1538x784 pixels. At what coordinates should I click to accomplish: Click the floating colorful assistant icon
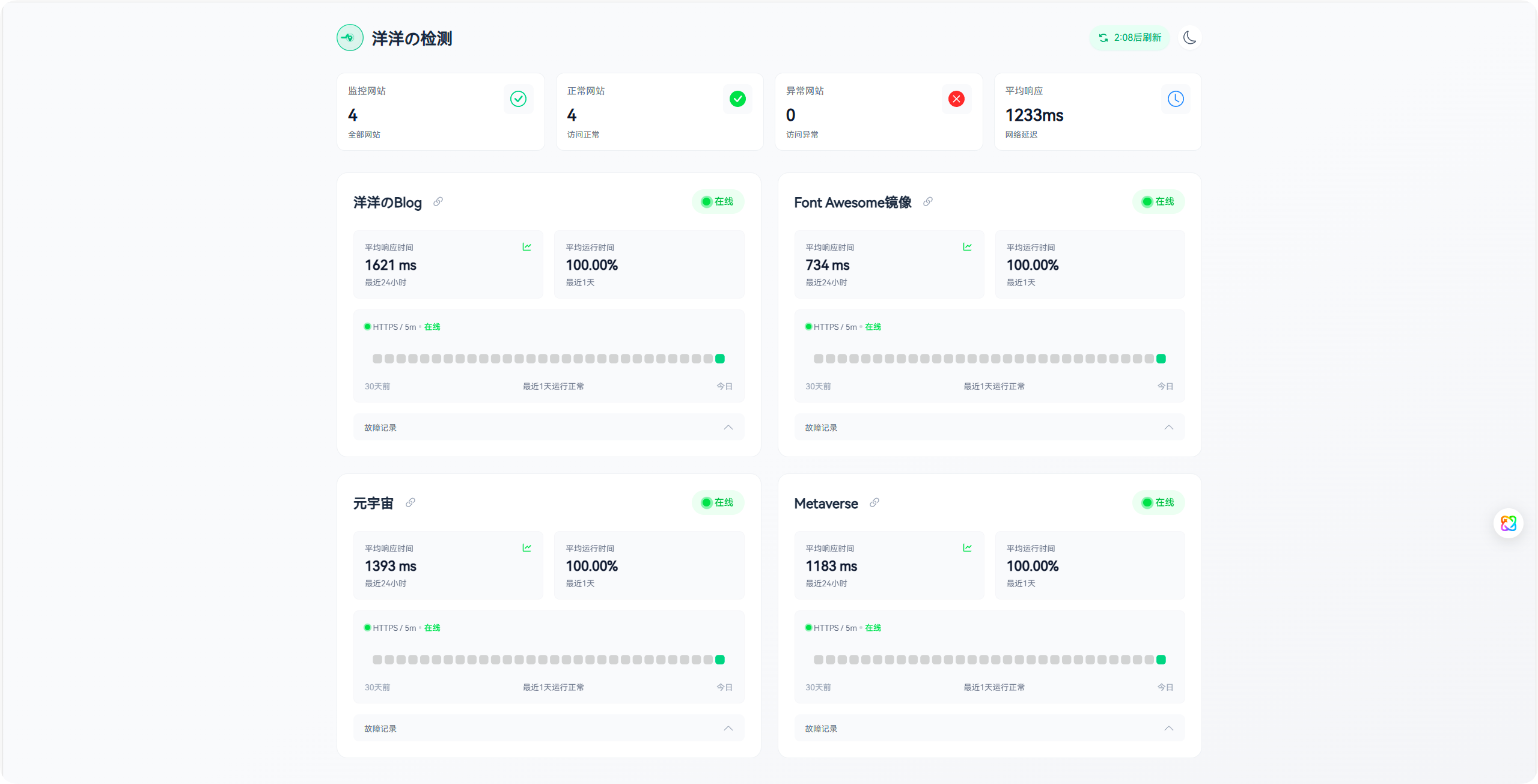(1508, 523)
